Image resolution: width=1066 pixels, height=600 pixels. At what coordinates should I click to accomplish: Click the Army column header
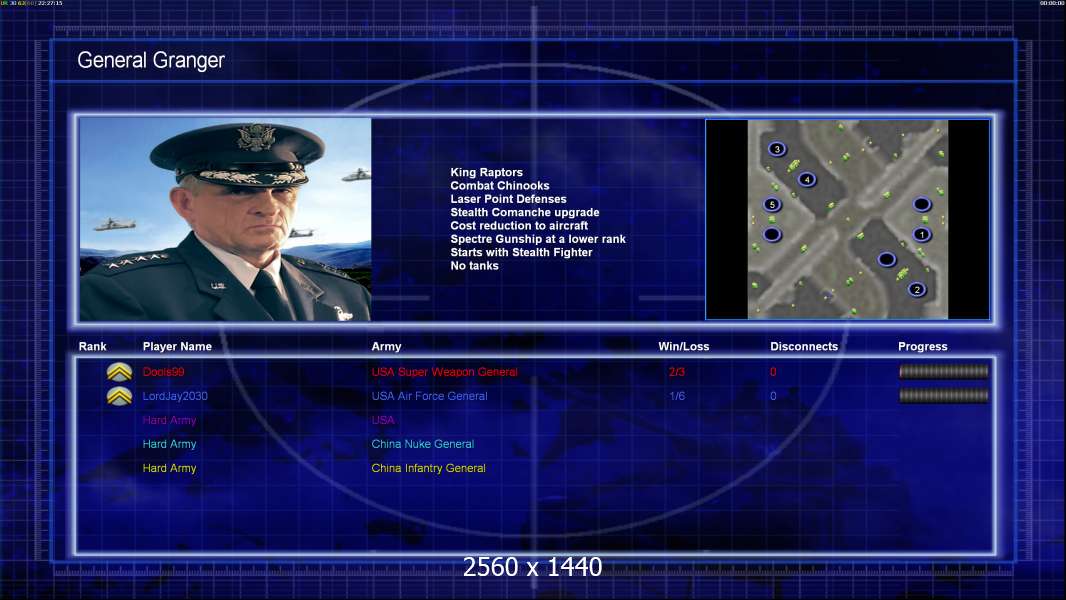386,347
